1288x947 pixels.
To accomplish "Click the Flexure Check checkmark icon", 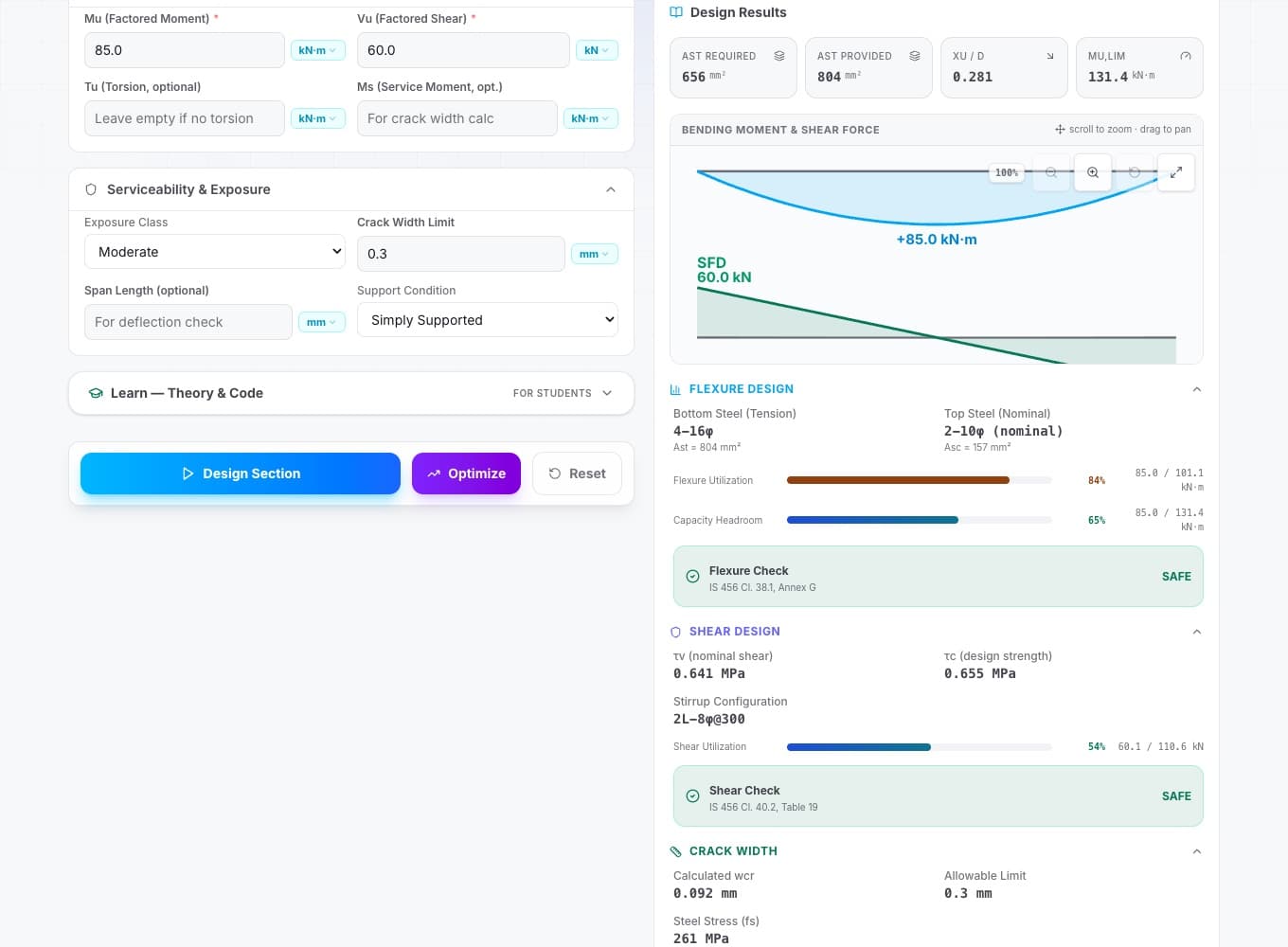I will coord(692,576).
